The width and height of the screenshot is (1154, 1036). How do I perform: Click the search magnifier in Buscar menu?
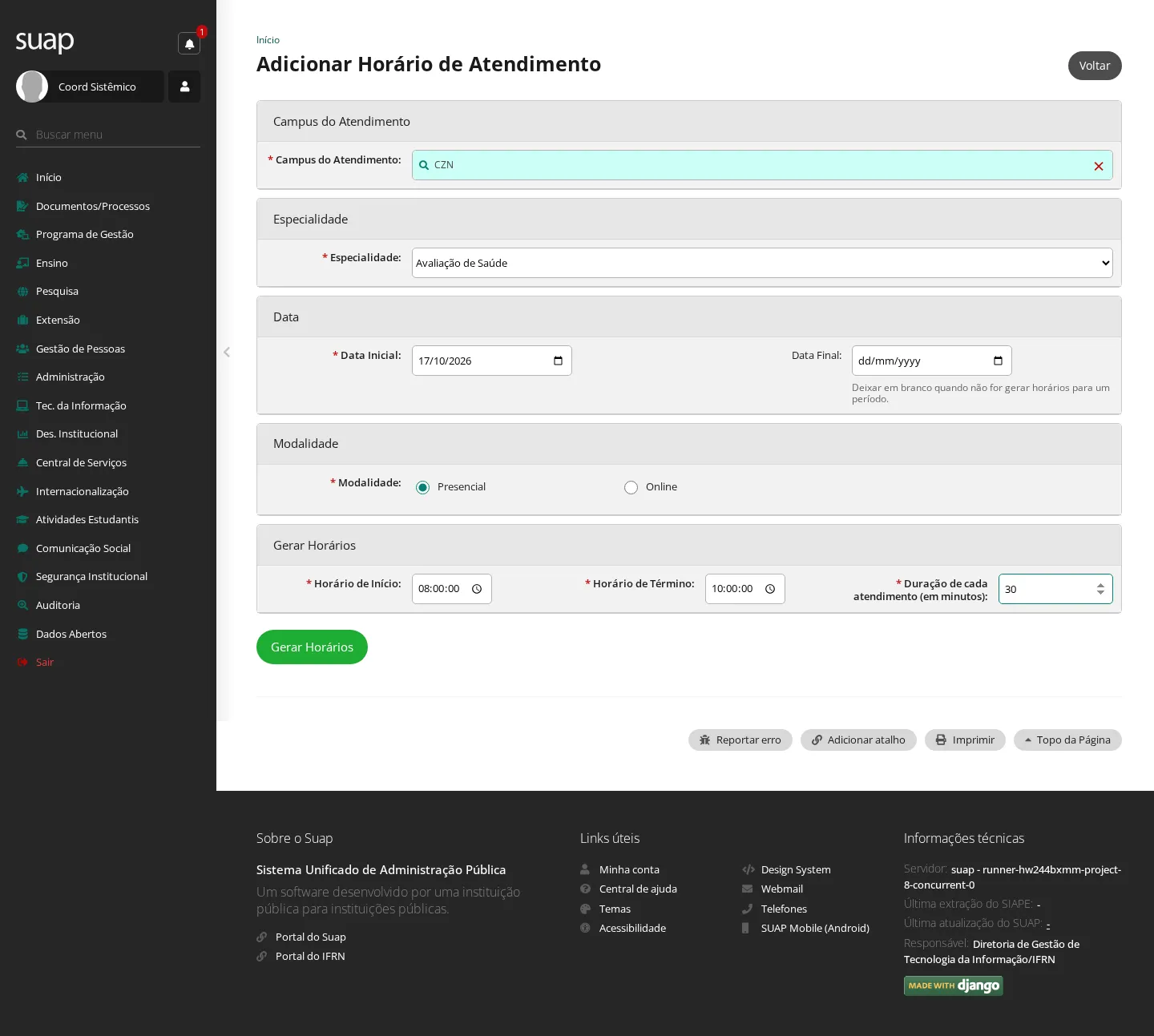(22, 135)
